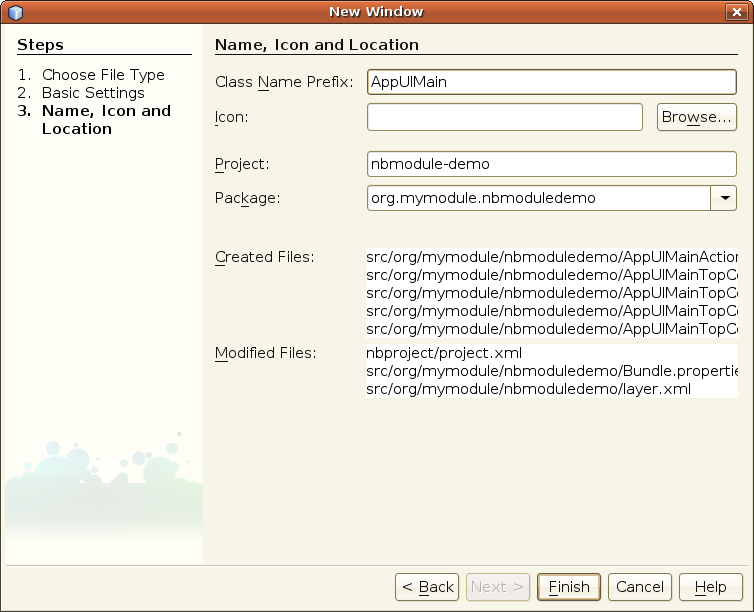The image size is (754, 612).
Task: Click the Project label
Action: point(242,164)
